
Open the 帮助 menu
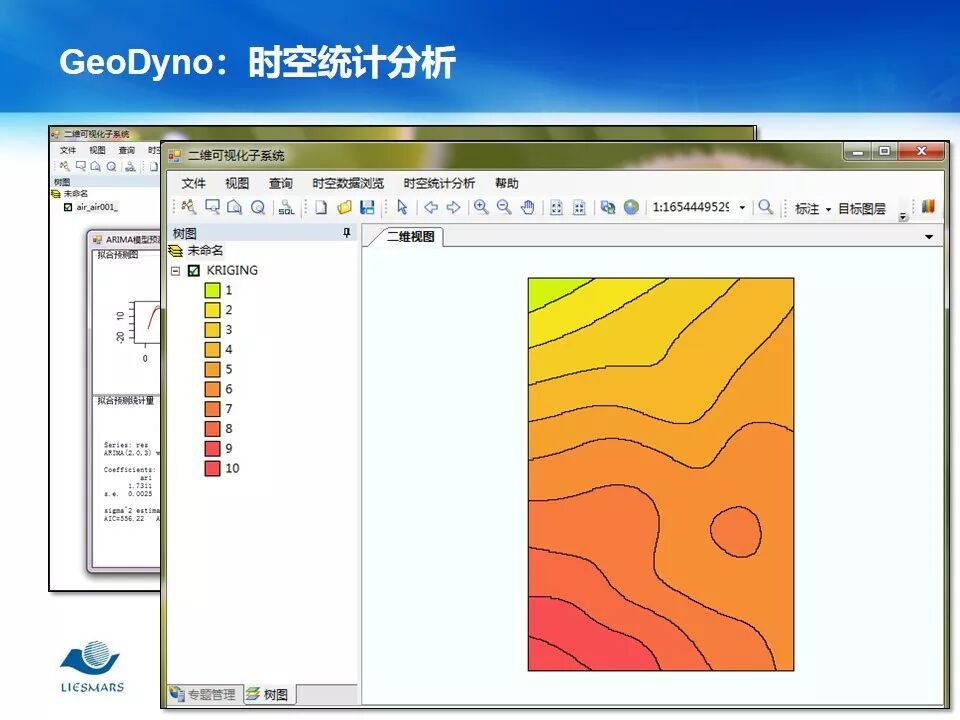(x=507, y=183)
